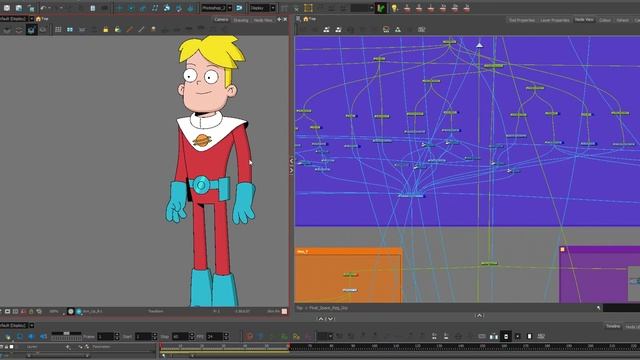This screenshot has height=360, width=640.
Task: Click the yellow bar under timeline frame ruler
Action: [224, 351]
